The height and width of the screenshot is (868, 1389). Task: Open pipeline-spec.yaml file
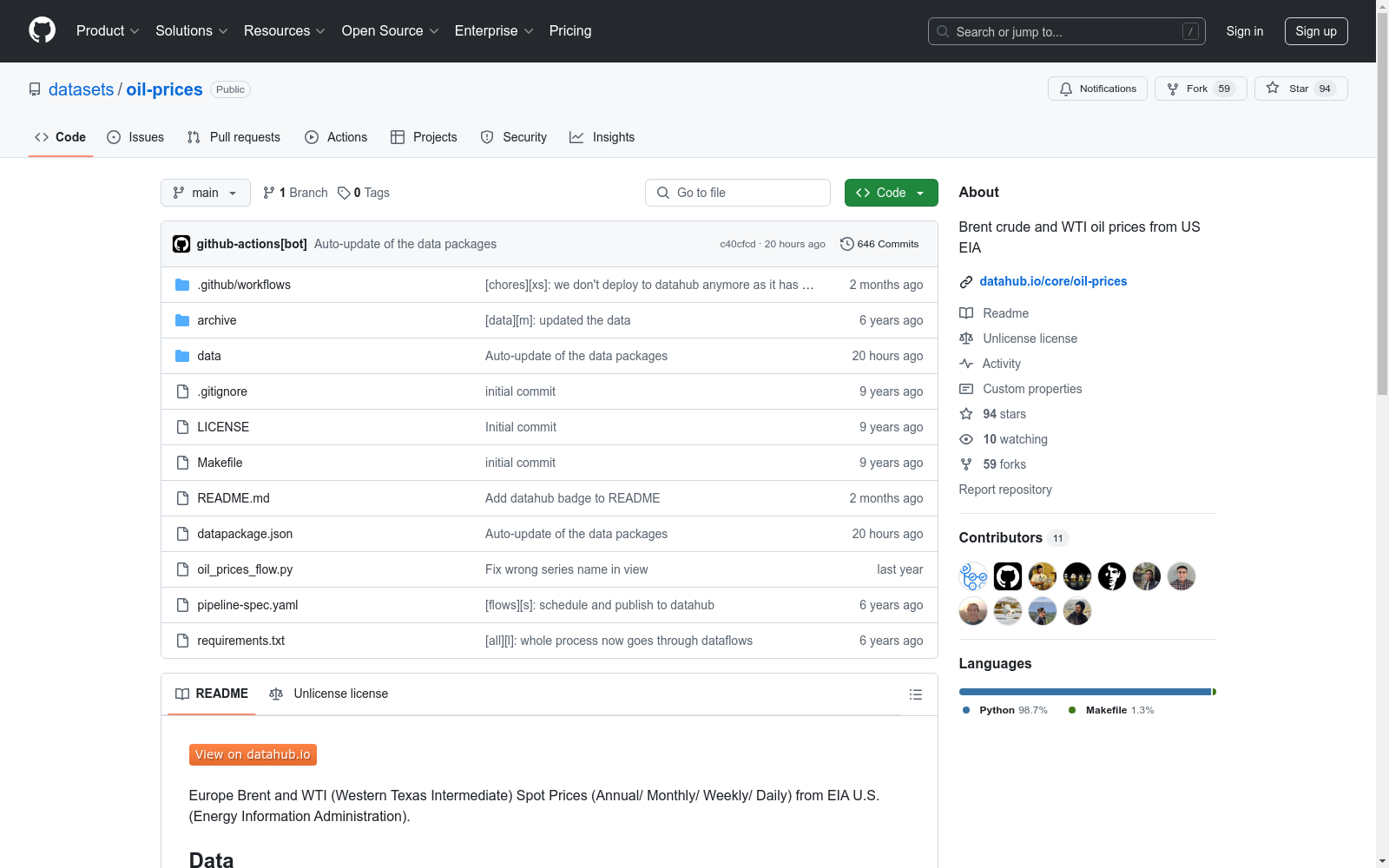(247, 605)
